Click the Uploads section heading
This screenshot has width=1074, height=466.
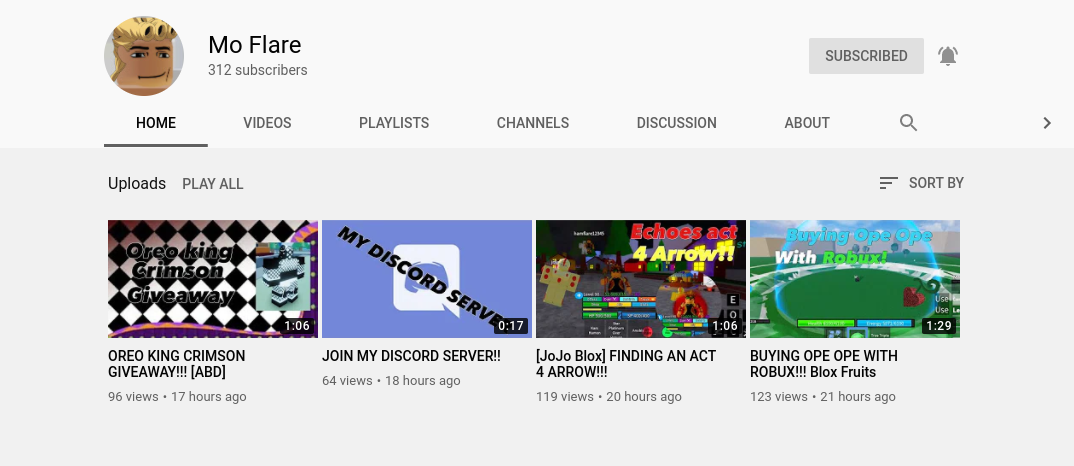137,184
